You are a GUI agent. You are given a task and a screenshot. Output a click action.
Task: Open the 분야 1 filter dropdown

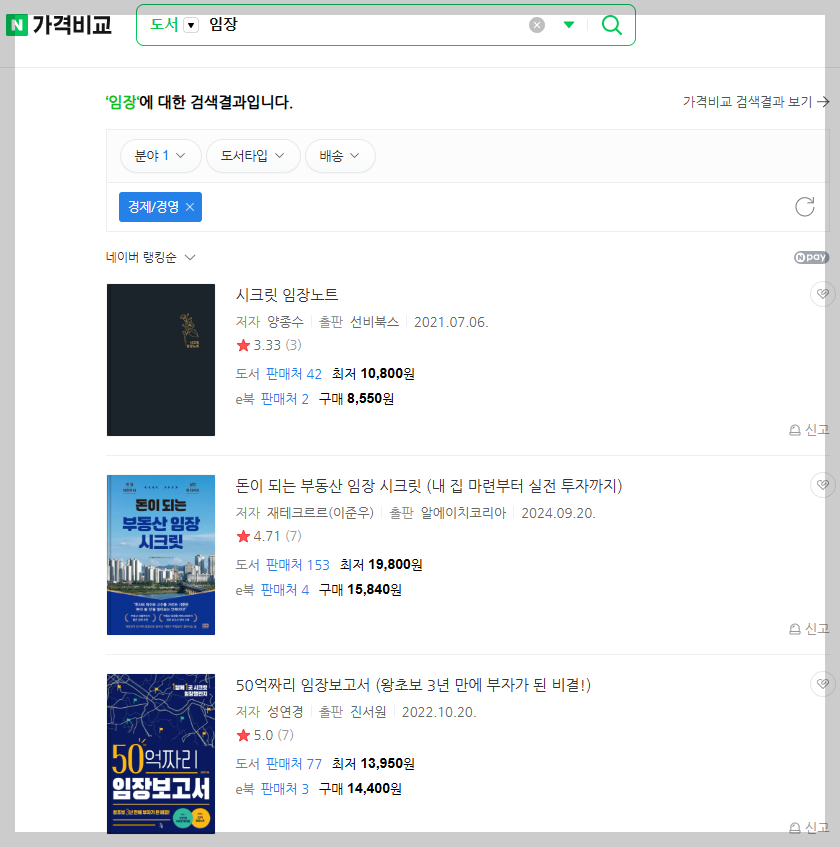tap(160, 156)
